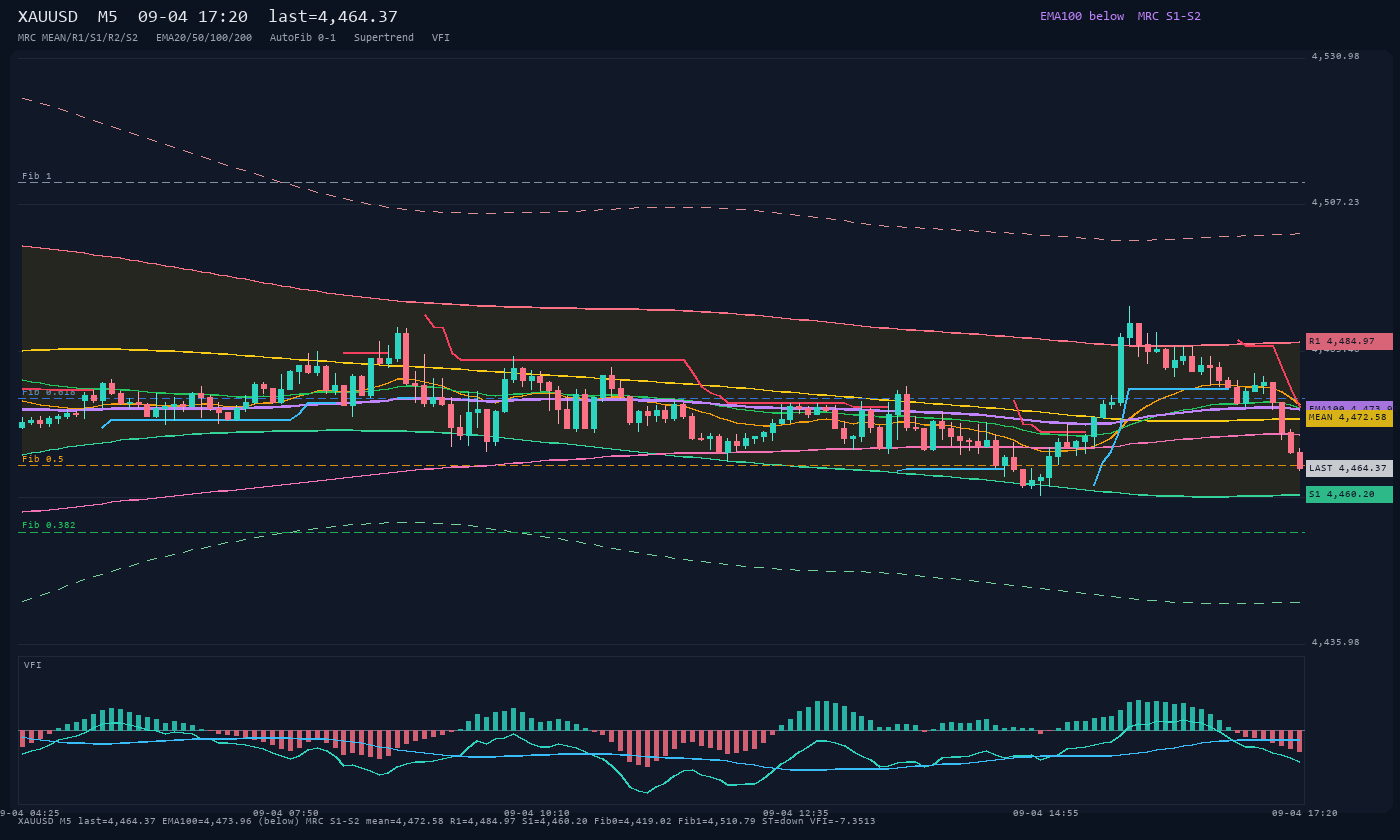The height and width of the screenshot is (840, 1400).
Task: Click the XAUUSD symbol in the chart title
Action: click(x=49, y=17)
